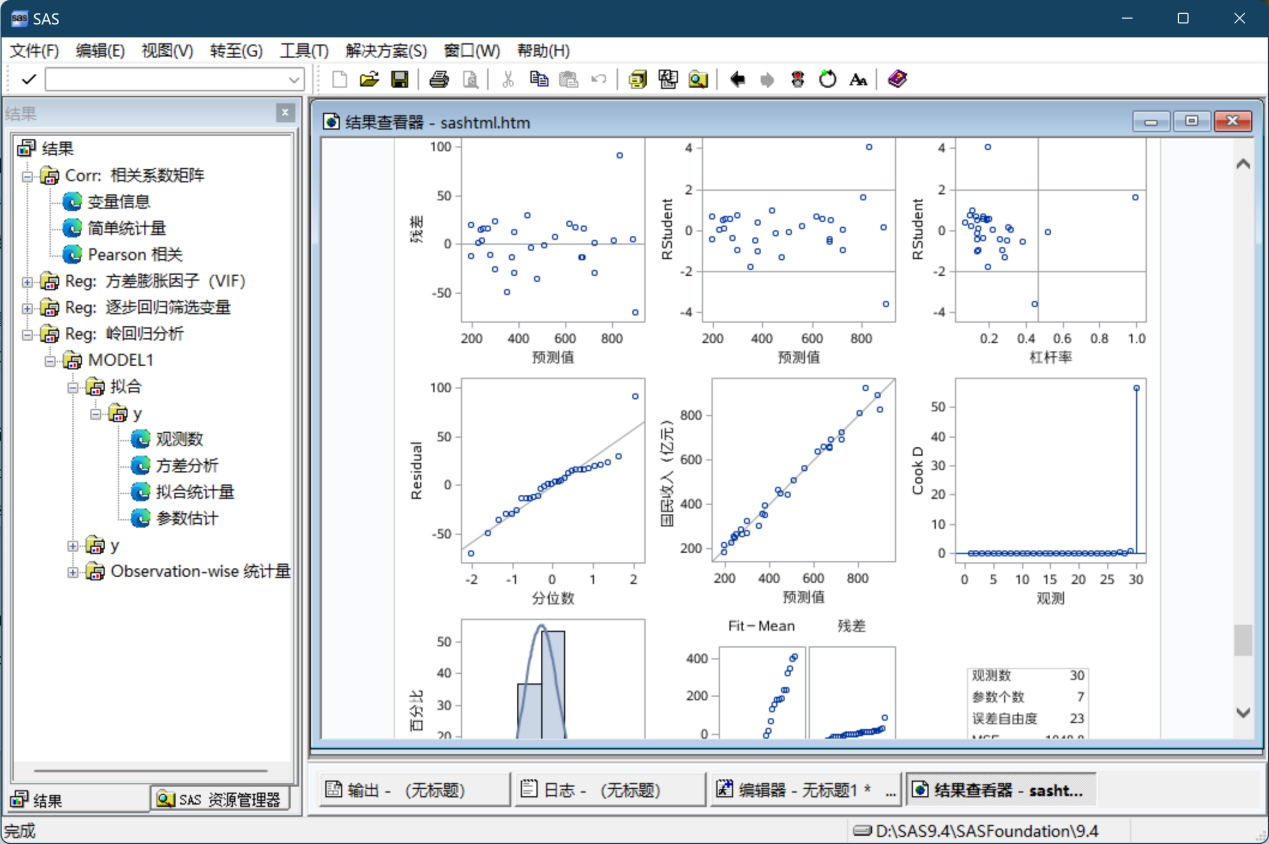Collapse the Reg: 岭回归分析 node

(27, 335)
